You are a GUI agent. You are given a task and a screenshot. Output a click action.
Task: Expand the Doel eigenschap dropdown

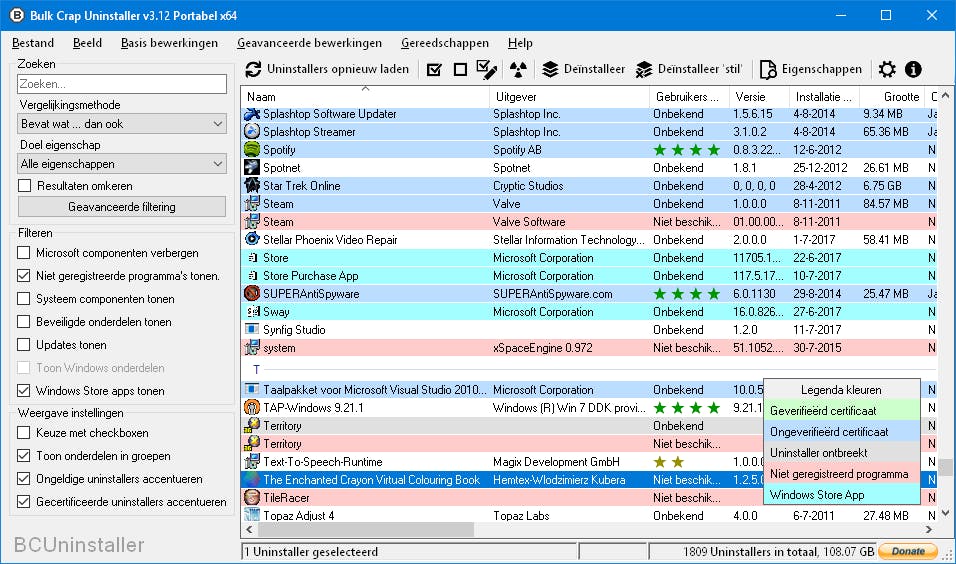[122, 164]
